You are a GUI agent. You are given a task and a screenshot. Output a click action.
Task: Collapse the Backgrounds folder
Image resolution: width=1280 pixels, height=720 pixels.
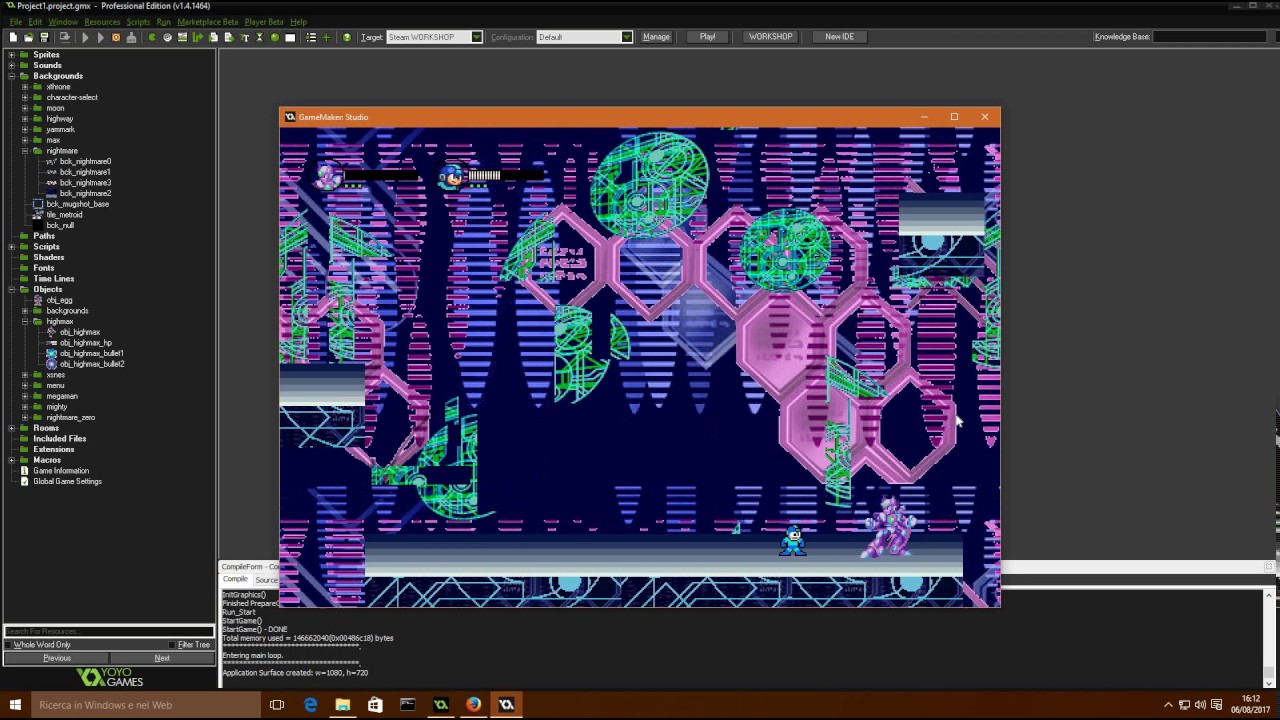pyautogui.click(x=12, y=76)
